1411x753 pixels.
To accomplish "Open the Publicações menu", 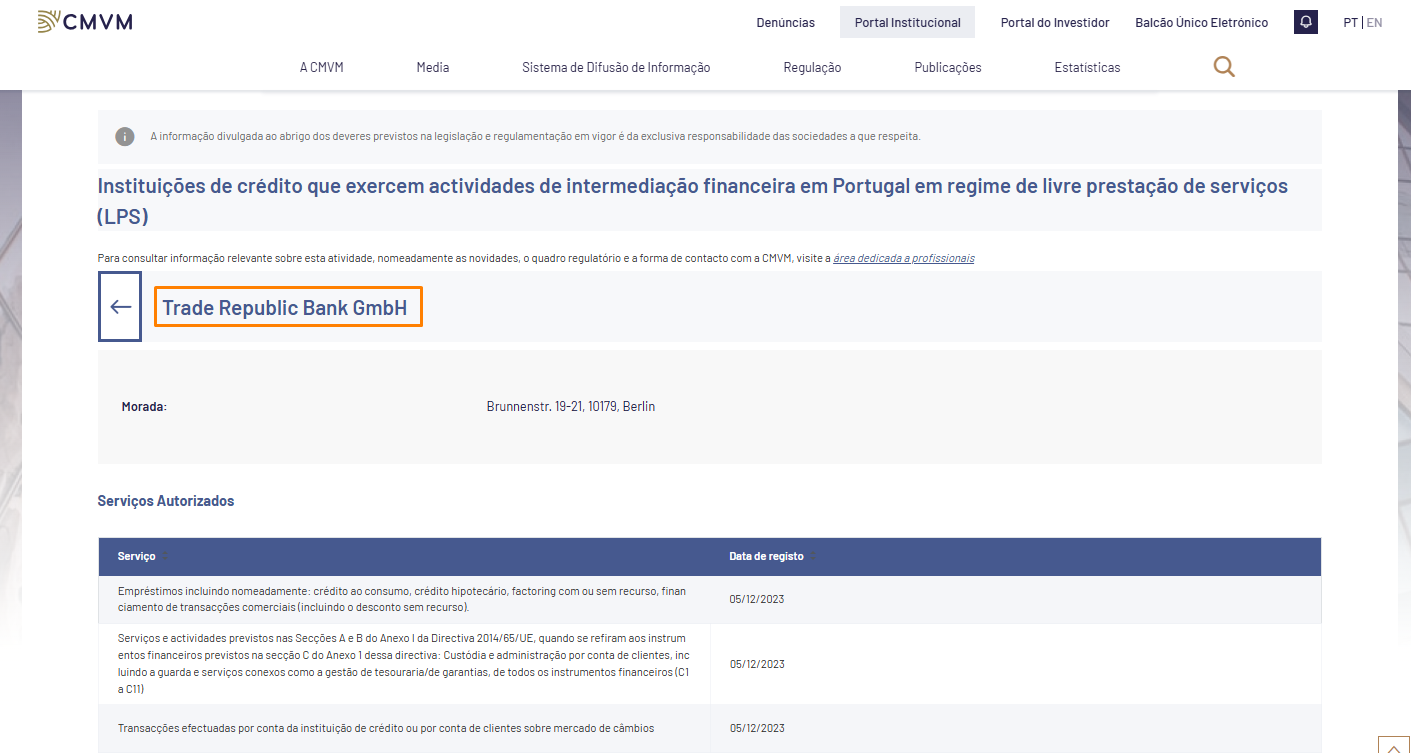I will click(948, 67).
